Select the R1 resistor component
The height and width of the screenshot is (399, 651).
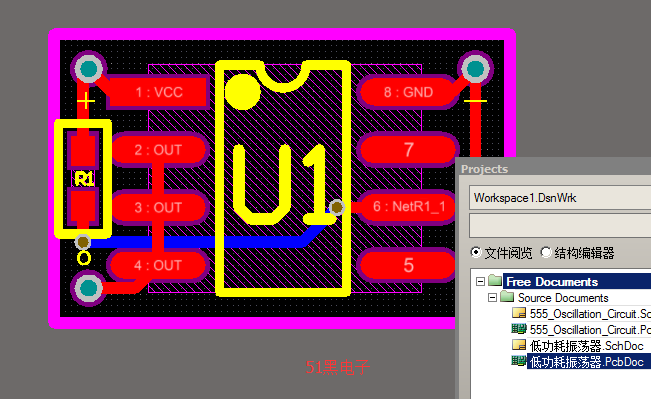(83, 179)
